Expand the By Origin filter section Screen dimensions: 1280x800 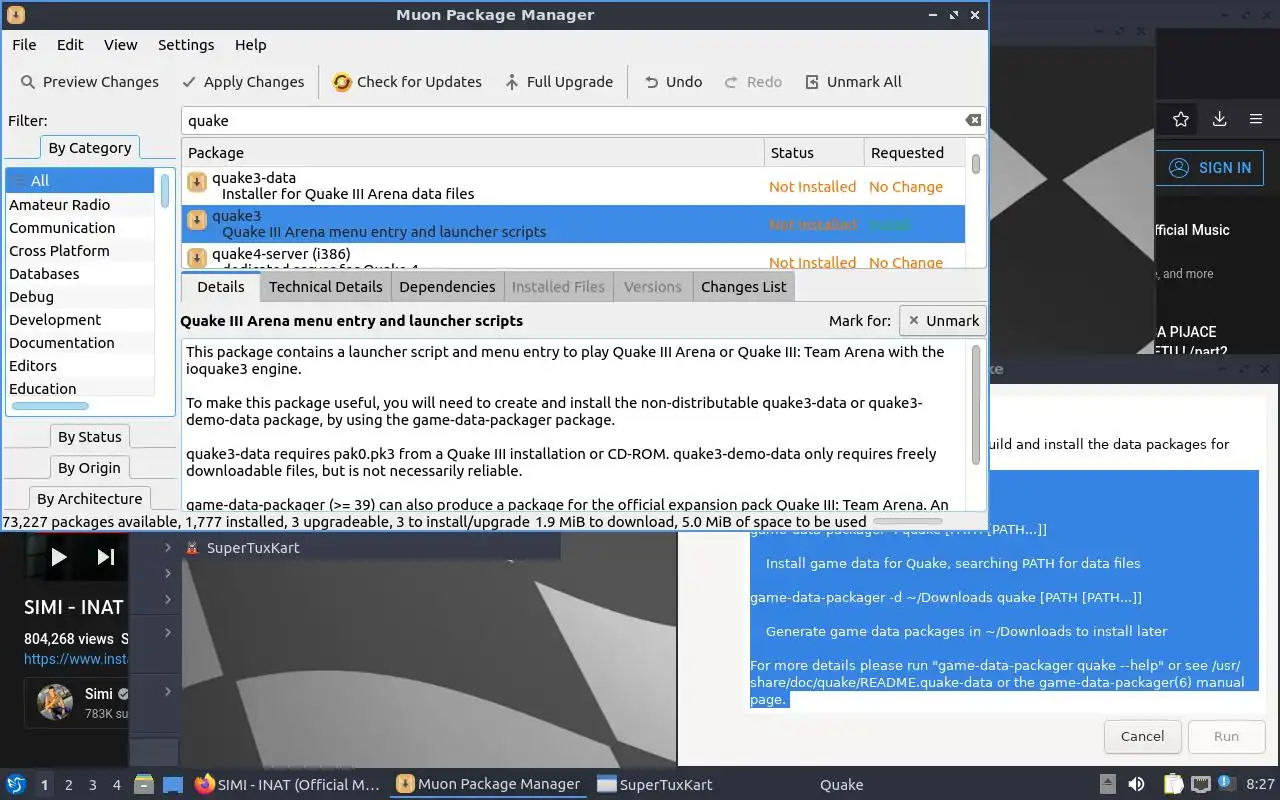(x=89, y=468)
